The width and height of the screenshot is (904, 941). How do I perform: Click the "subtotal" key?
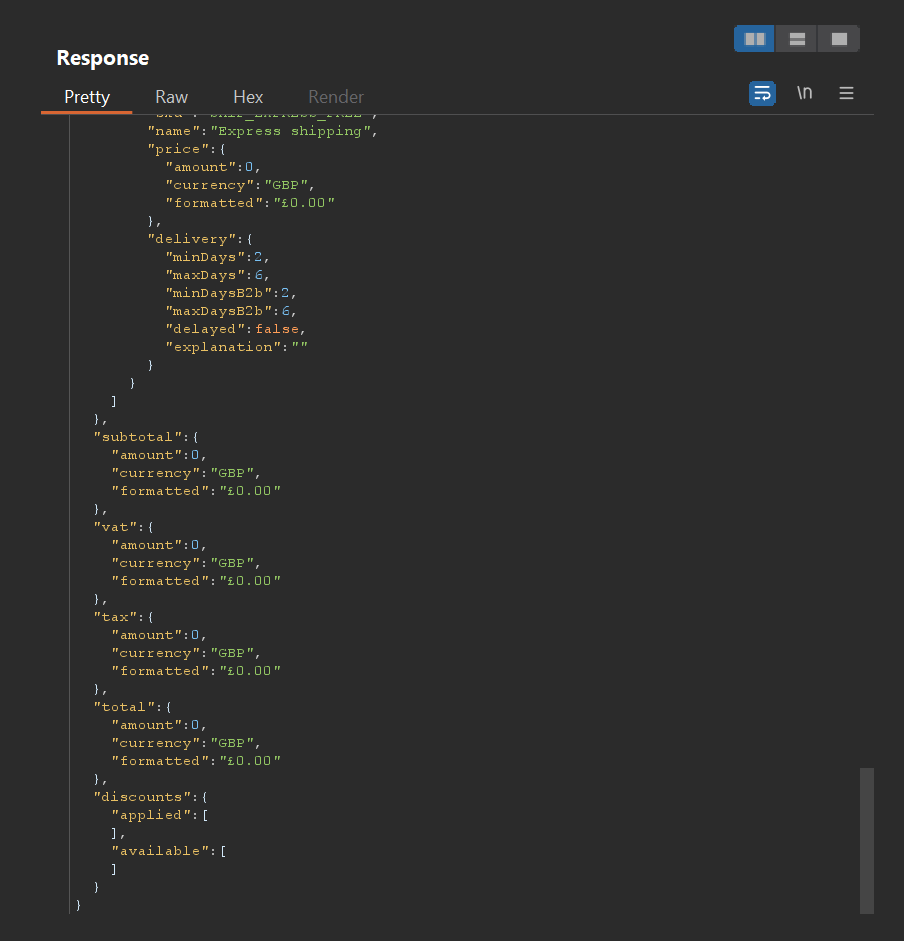point(138,437)
